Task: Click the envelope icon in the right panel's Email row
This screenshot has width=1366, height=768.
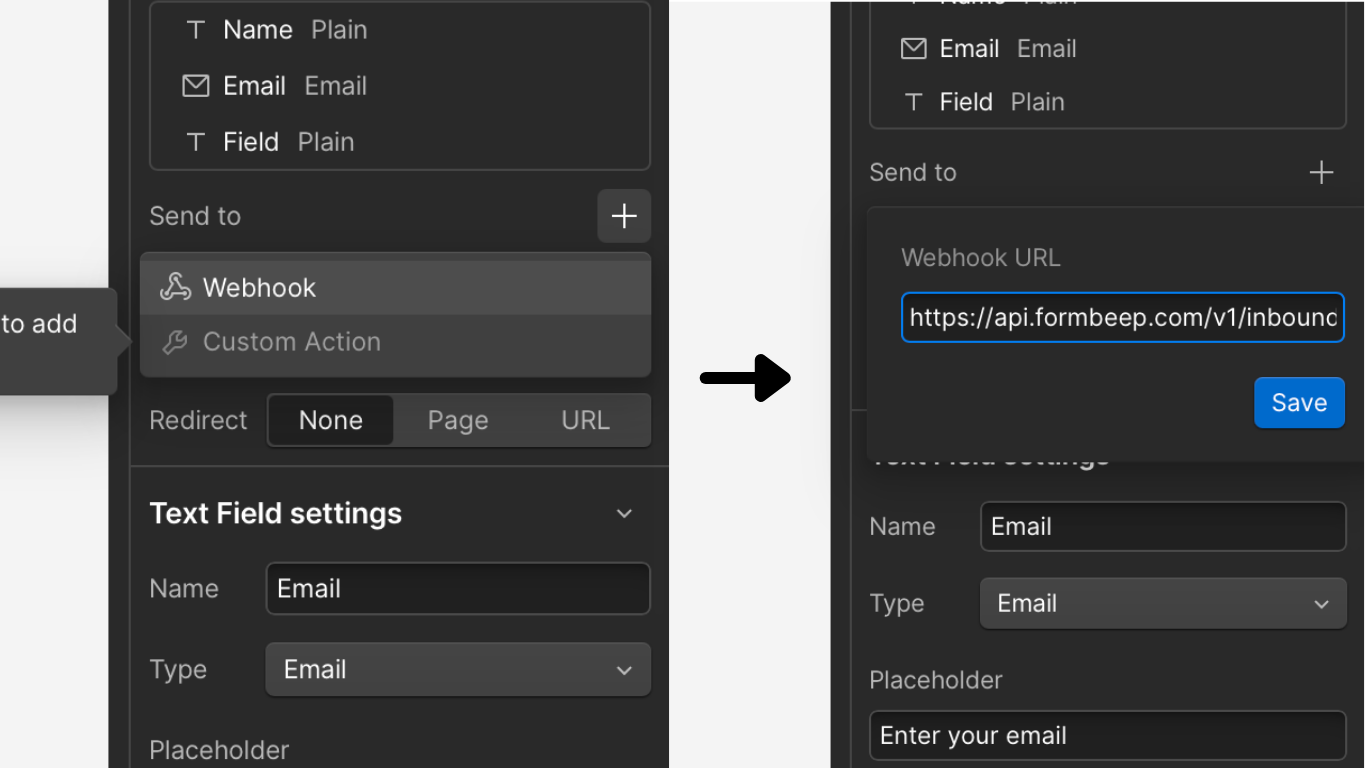Action: [x=913, y=48]
